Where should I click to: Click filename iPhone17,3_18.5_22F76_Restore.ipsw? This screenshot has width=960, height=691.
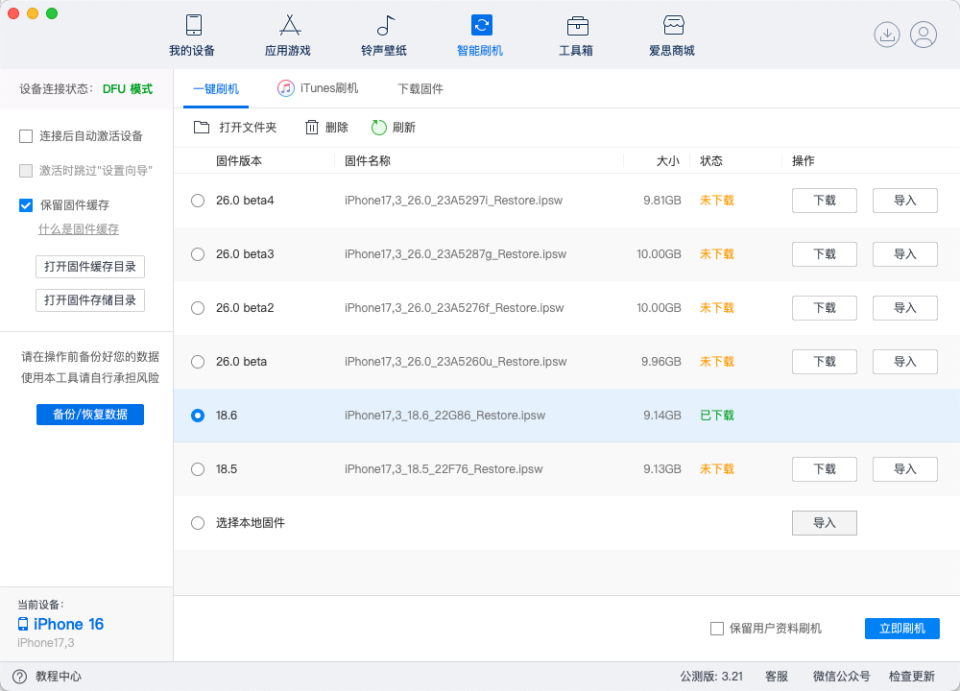pyautogui.click(x=443, y=469)
